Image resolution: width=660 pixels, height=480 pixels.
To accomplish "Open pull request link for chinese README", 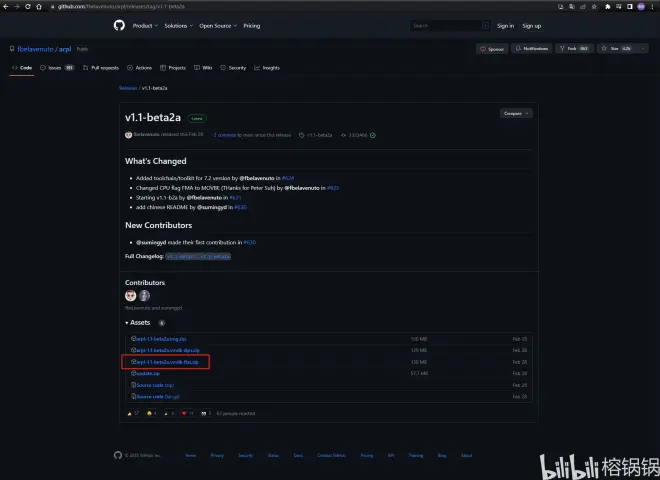I will [x=240, y=207].
